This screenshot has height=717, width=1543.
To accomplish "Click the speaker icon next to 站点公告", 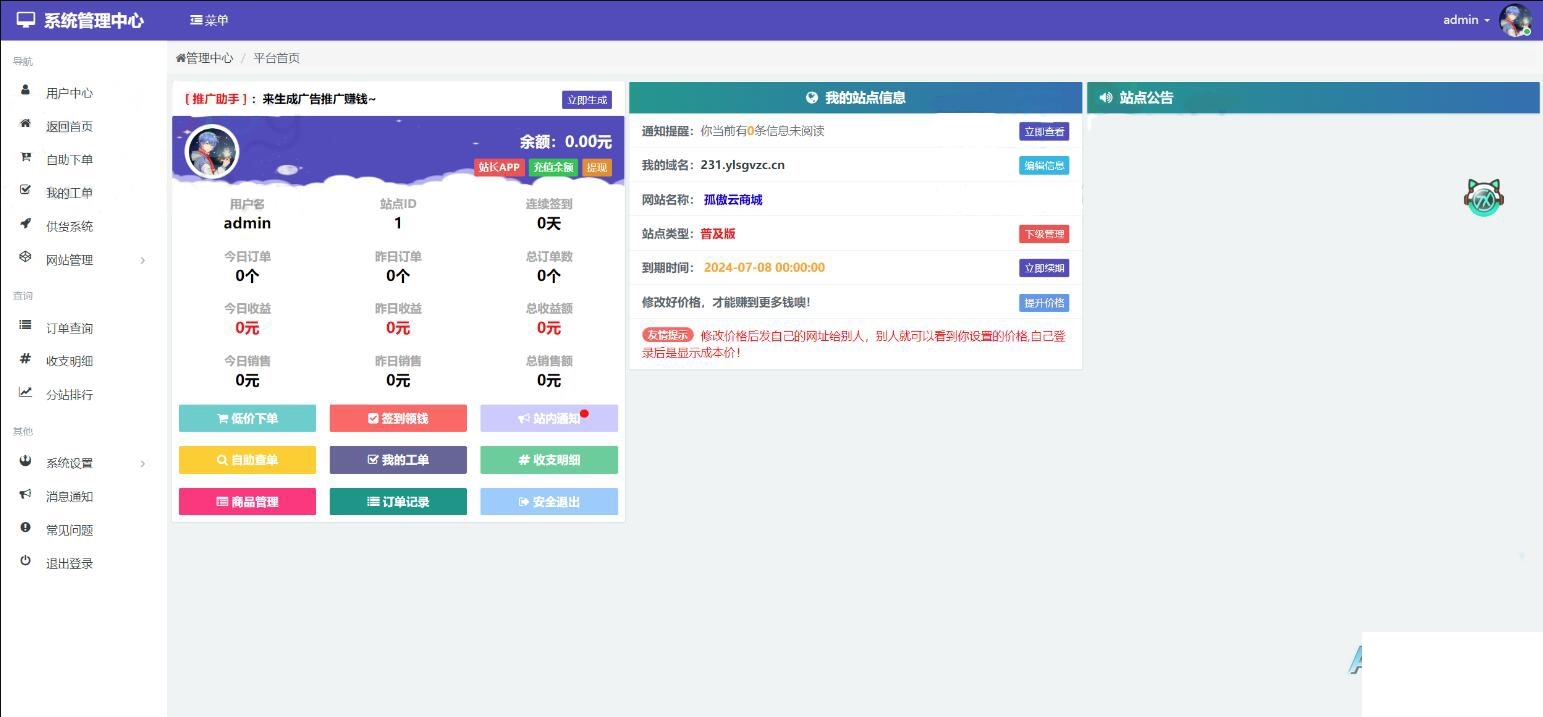I will pyautogui.click(x=1105, y=98).
